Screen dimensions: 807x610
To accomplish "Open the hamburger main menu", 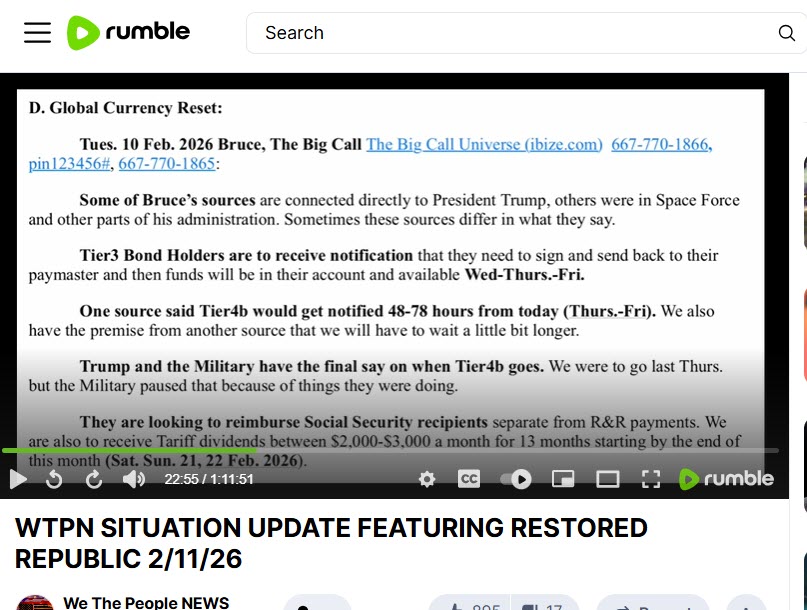I will tap(38, 32).
